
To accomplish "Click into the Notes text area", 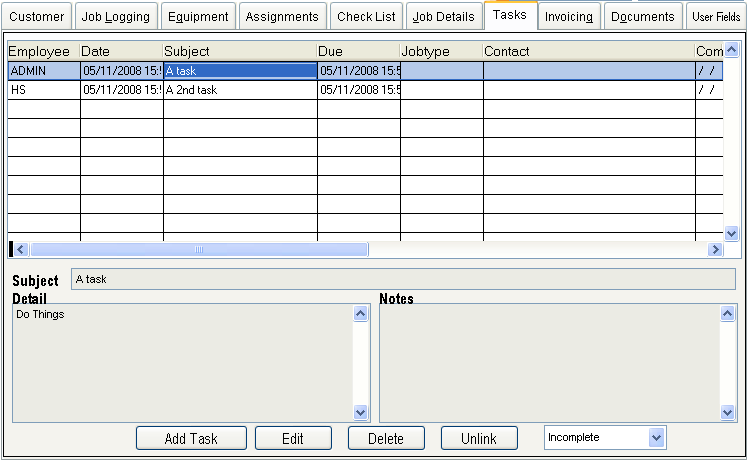I will coord(548,362).
